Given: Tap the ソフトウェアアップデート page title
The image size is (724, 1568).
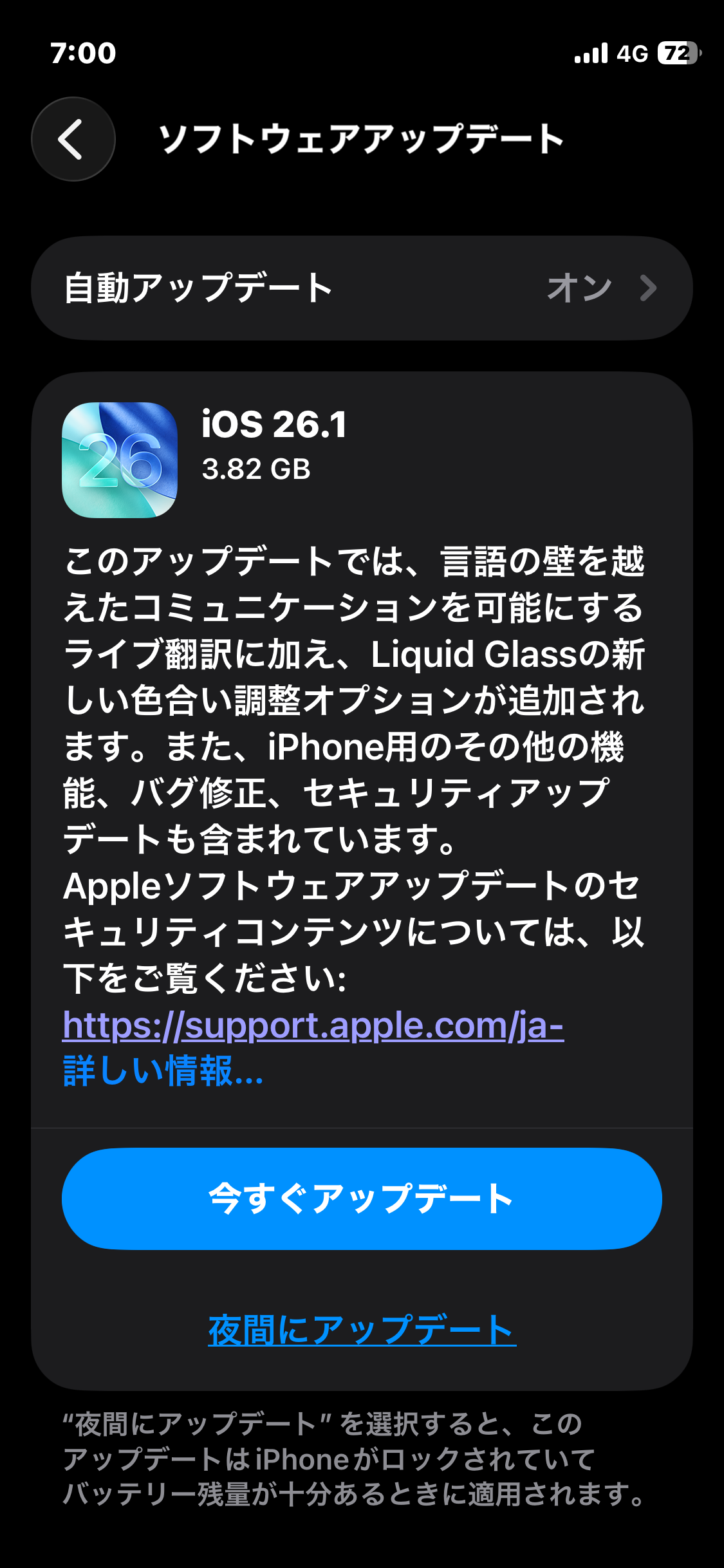Looking at the screenshot, I should click(x=362, y=139).
